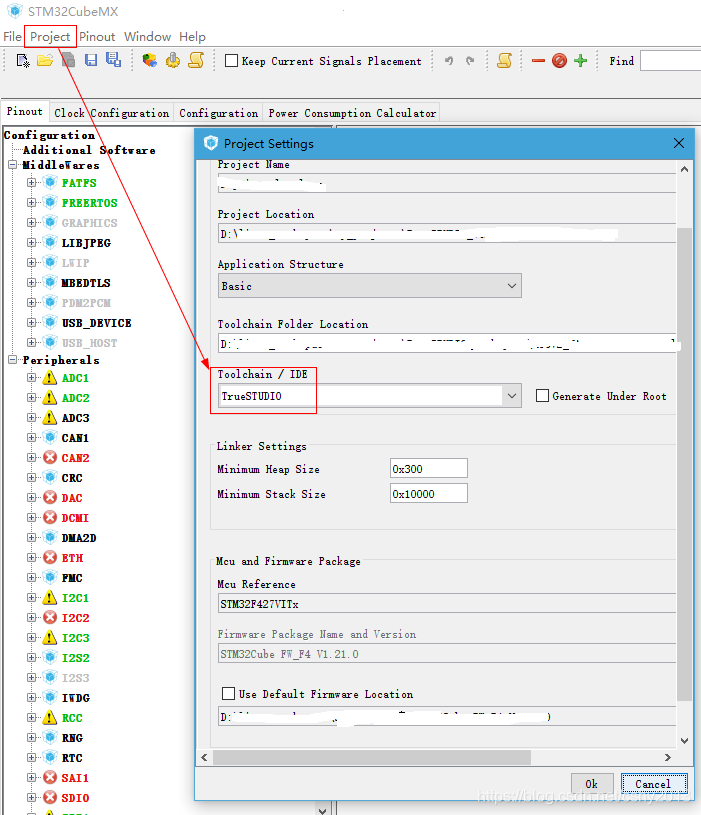The image size is (701, 815).
Task: Click dialog horizontal scrollbar right arrow
Action: pyautogui.click(x=668, y=757)
